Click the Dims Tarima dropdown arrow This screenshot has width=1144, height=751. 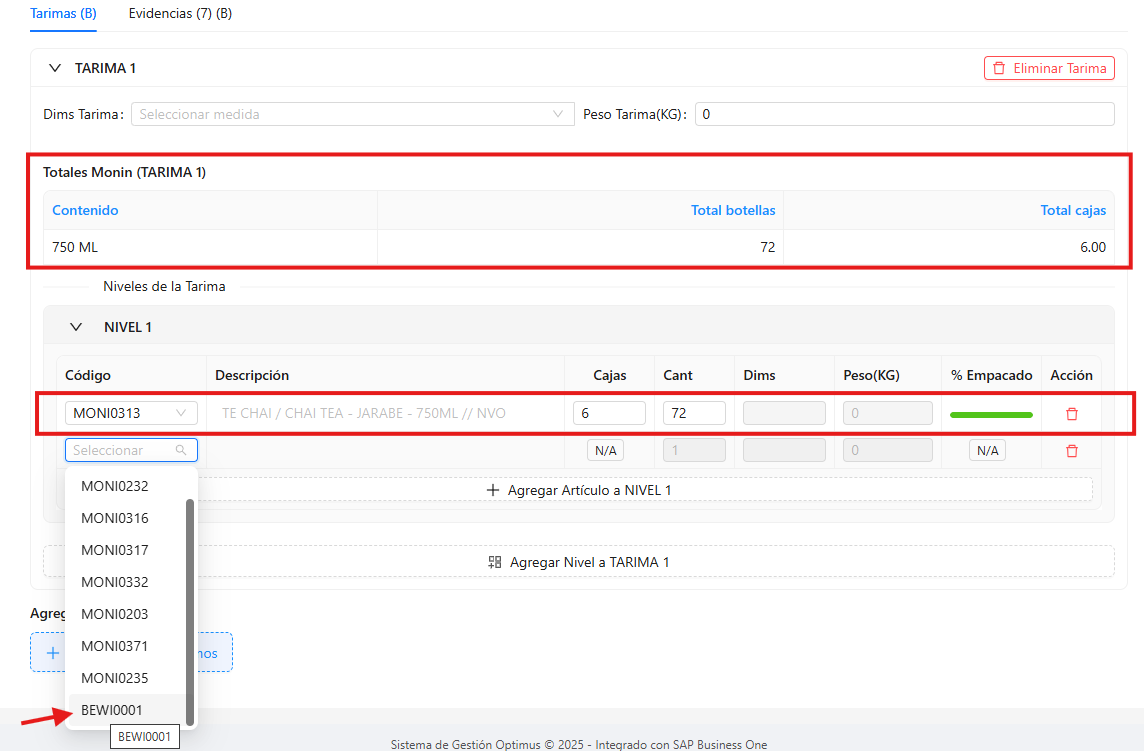pos(558,114)
